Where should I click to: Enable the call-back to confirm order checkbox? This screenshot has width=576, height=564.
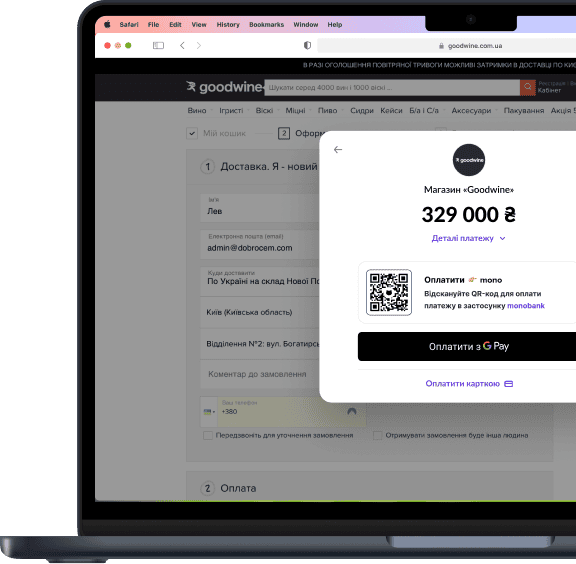[x=208, y=435]
